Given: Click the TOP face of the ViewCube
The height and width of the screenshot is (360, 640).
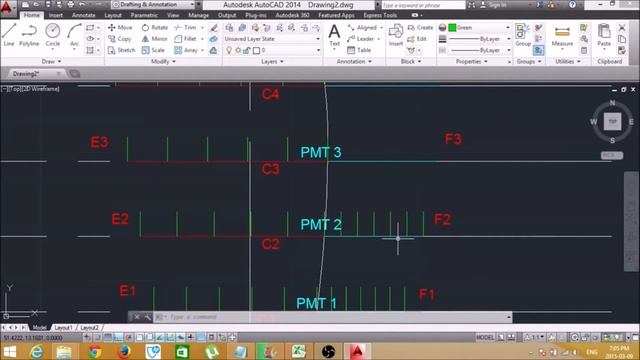Looking at the screenshot, I should point(612,122).
